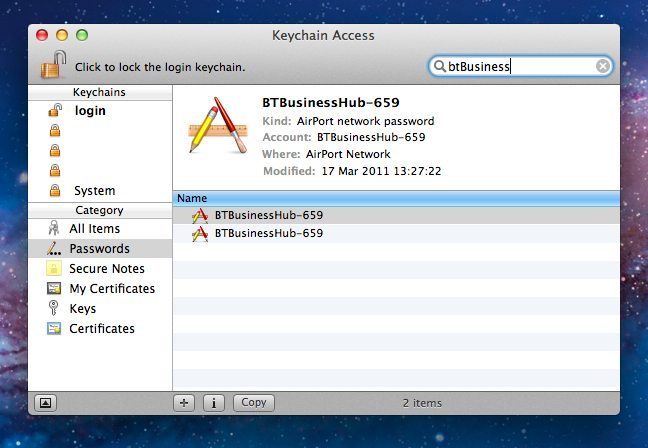Focus the search field containing btBusiness

(x=520, y=66)
